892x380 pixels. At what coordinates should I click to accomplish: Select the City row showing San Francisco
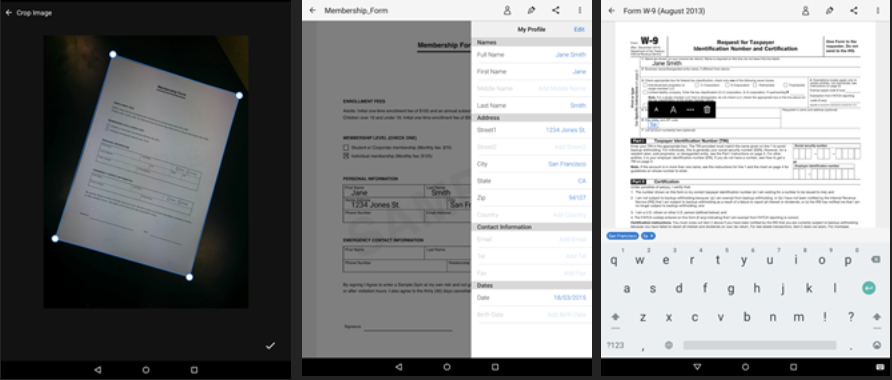click(x=531, y=164)
